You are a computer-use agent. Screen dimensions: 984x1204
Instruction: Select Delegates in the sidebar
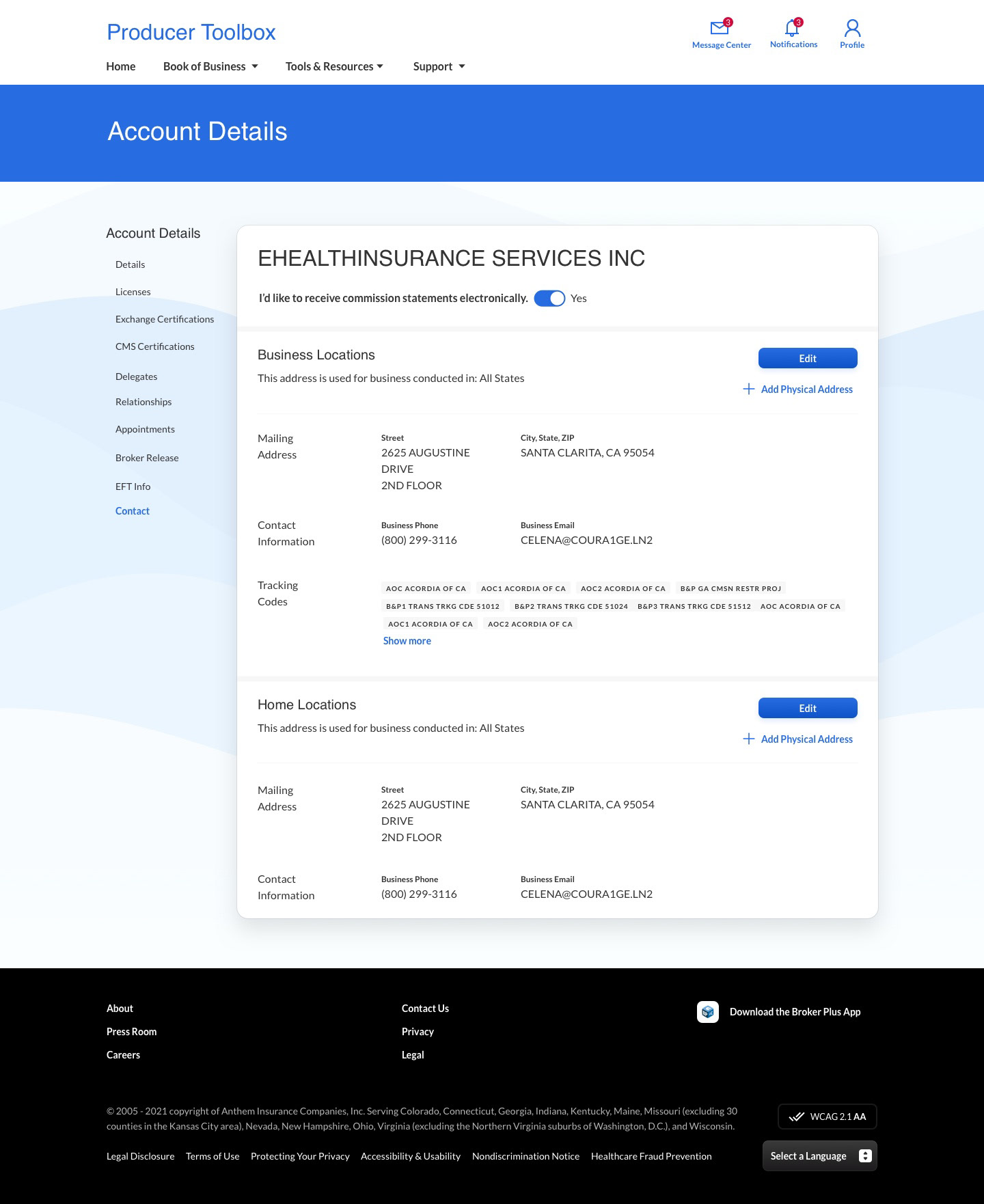[137, 377]
